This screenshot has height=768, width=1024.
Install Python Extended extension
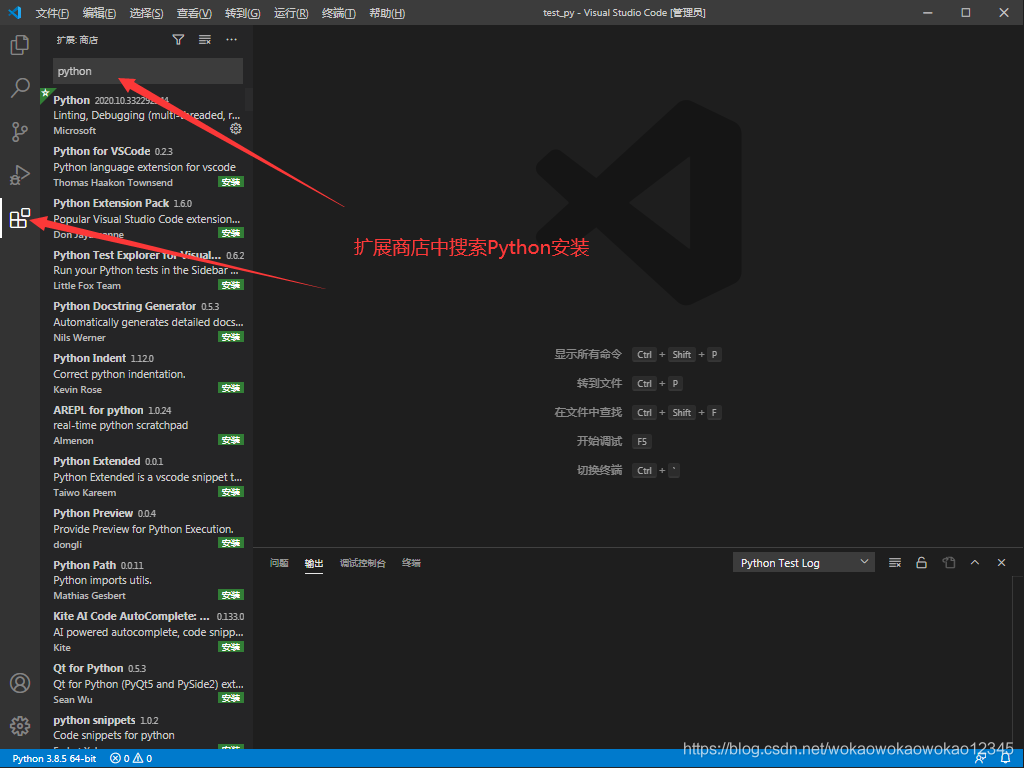pos(231,492)
